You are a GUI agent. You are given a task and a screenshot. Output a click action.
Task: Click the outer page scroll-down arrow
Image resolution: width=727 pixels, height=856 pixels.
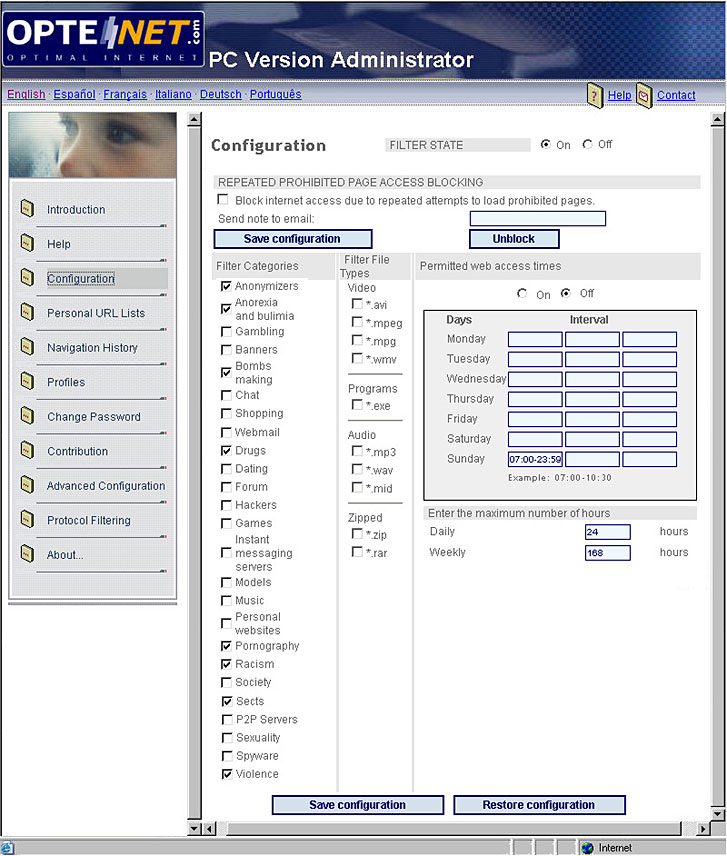pos(718,814)
